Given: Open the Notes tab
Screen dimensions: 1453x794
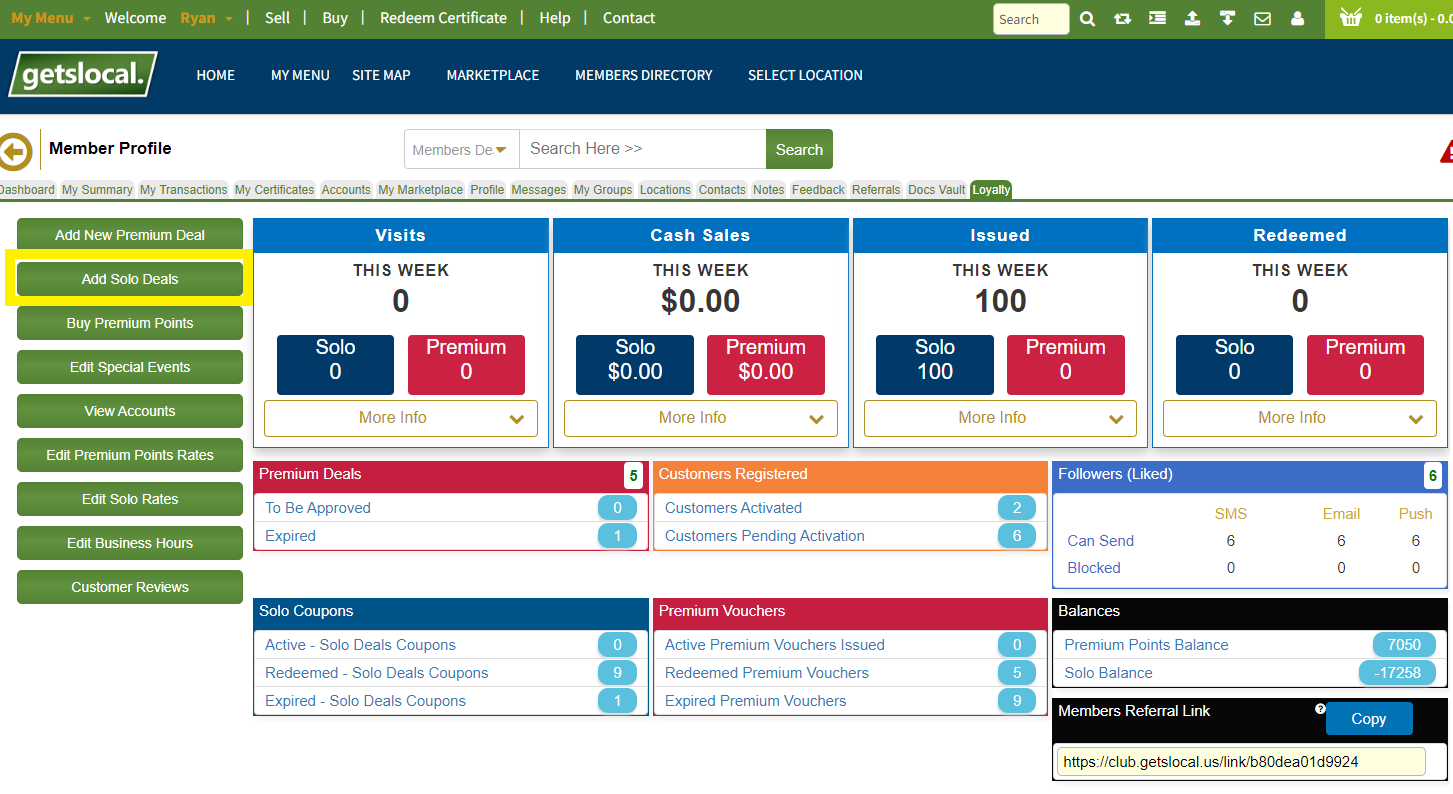Looking at the screenshot, I should (x=769, y=190).
